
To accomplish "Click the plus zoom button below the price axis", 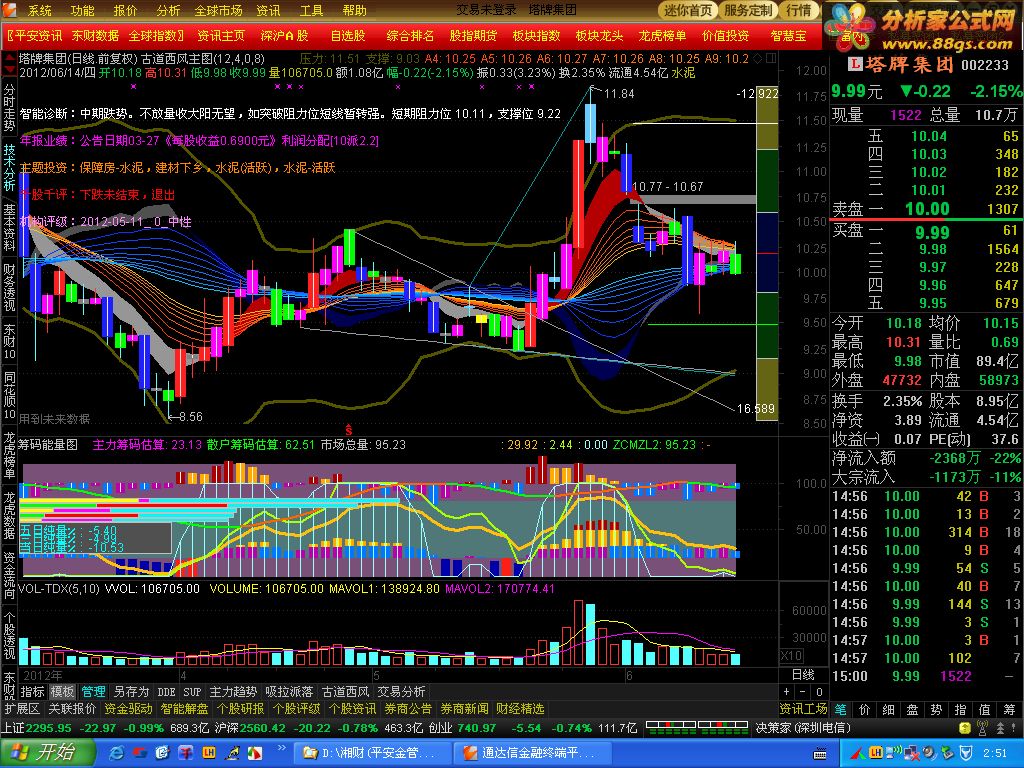I will [787, 692].
